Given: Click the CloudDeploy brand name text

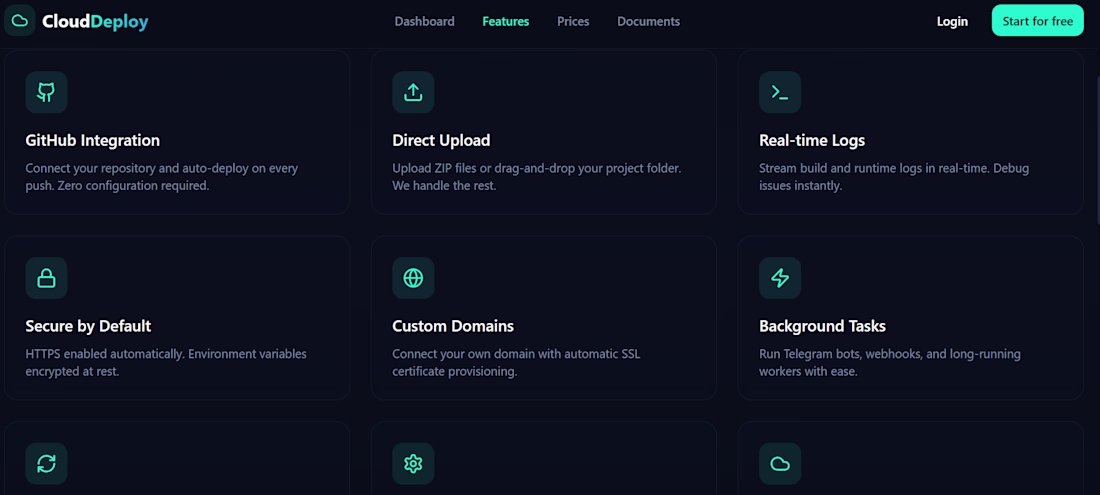Looking at the screenshot, I should (x=95, y=22).
